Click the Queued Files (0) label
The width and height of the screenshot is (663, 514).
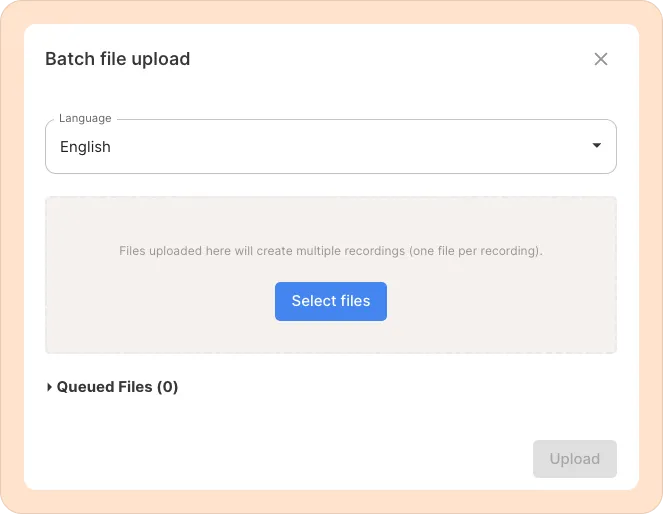[x=105, y=387]
